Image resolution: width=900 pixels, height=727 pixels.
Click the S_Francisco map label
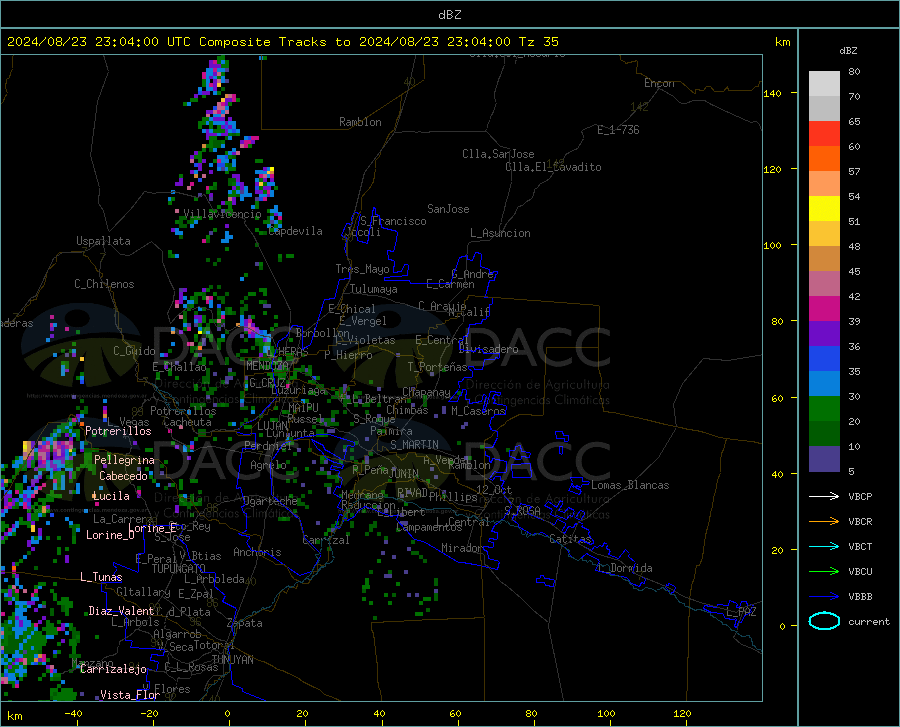(x=393, y=221)
